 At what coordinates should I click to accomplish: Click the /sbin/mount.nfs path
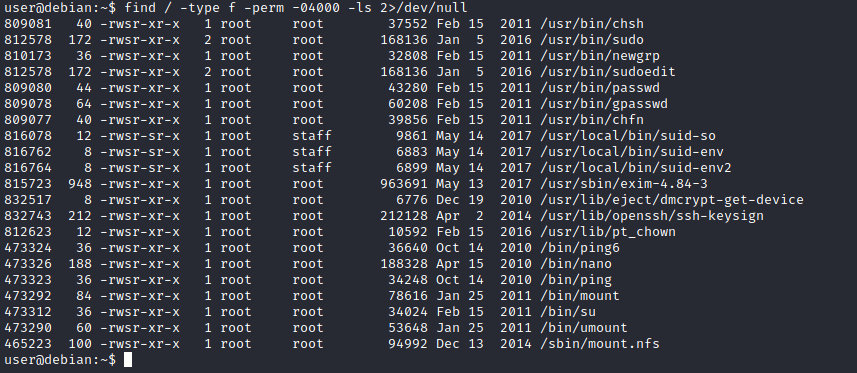[600, 344]
